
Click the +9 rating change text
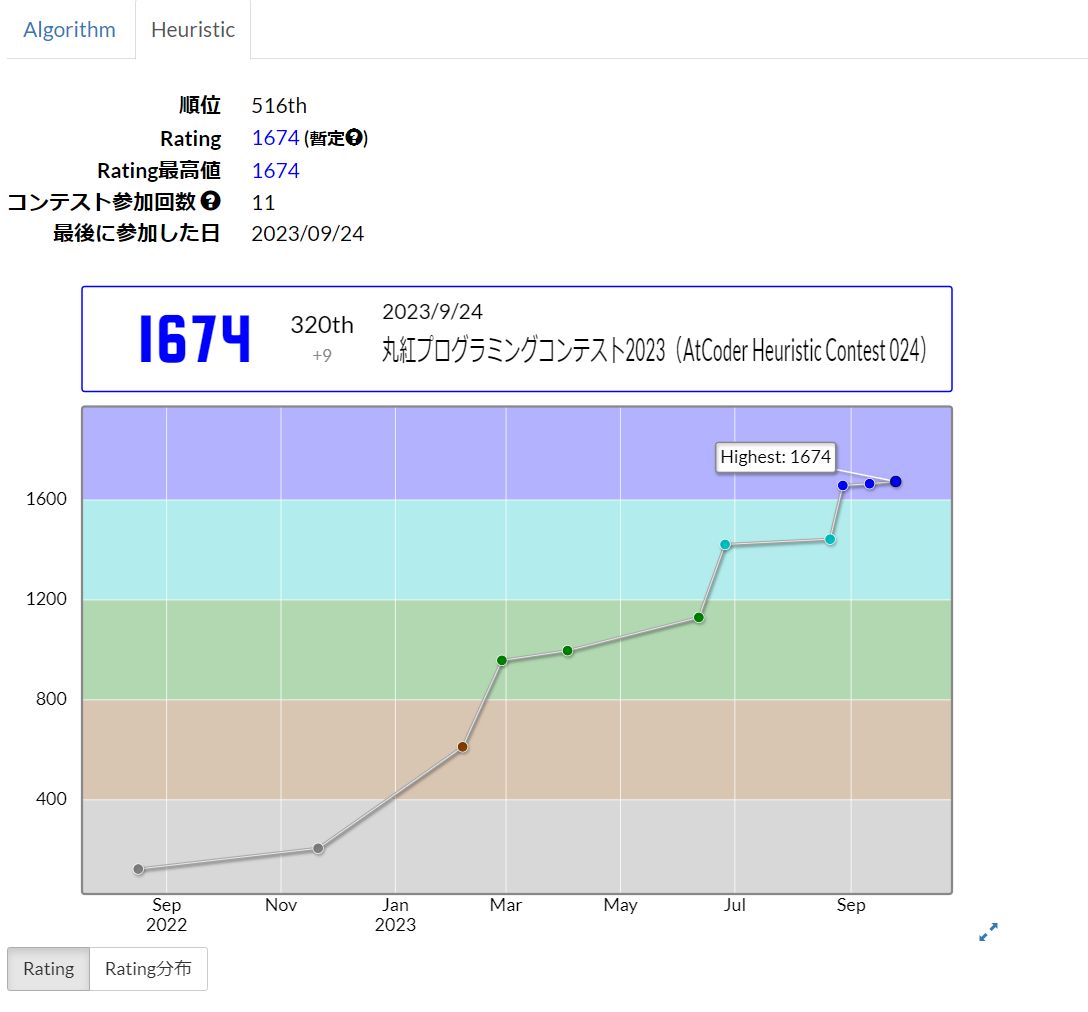click(322, 355)
